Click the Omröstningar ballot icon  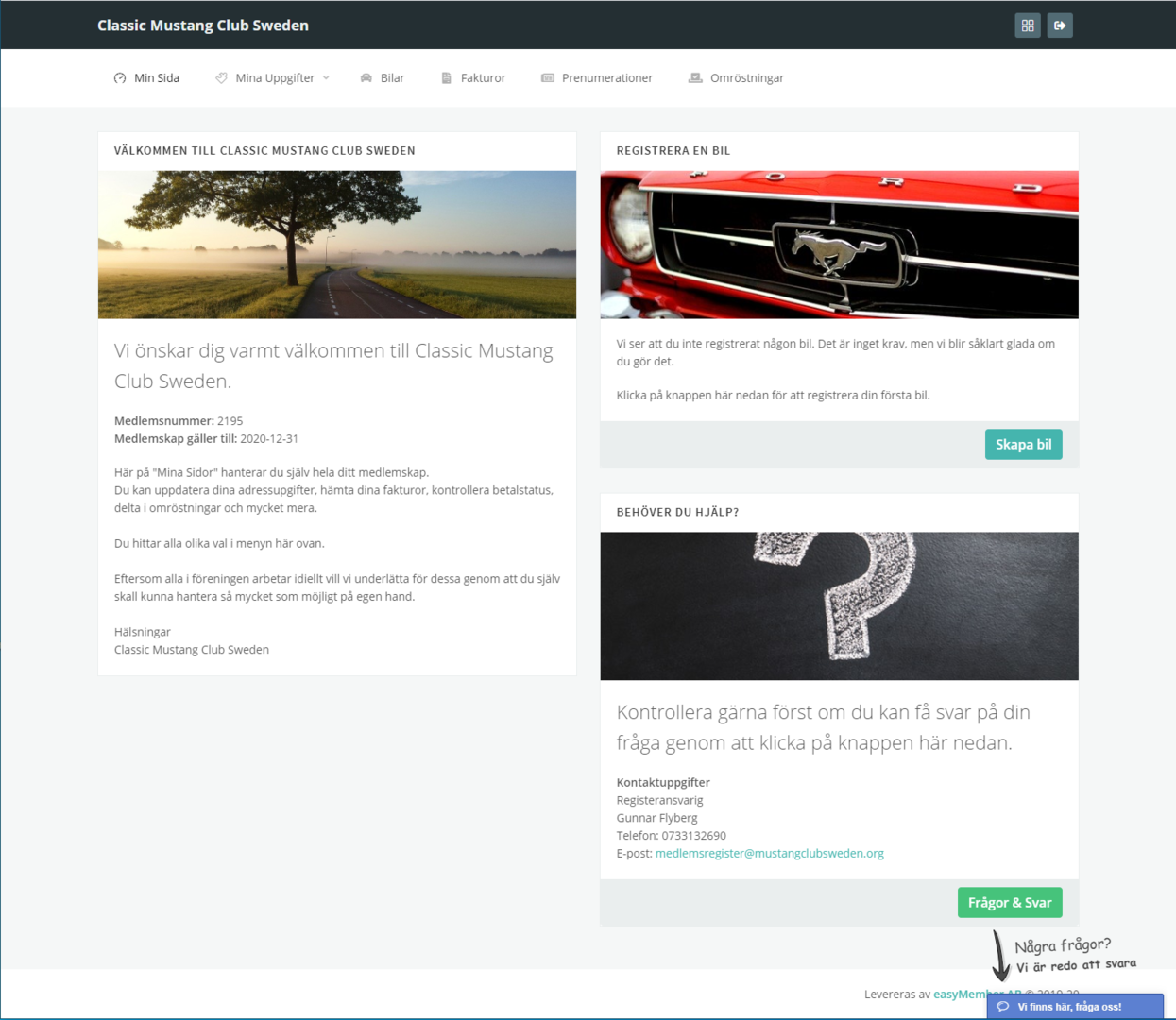(695, 78)
